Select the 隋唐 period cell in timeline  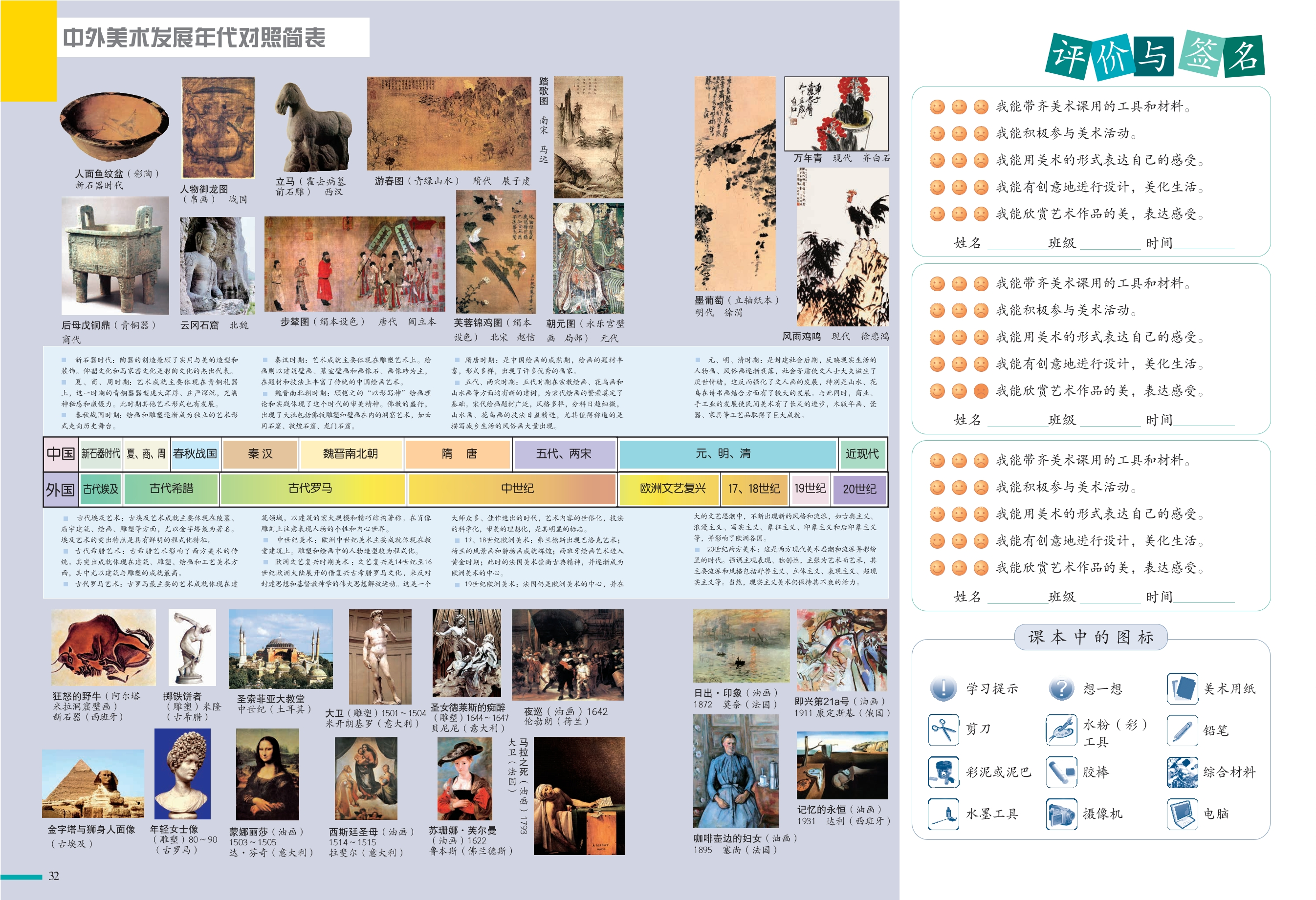click(459, 454)
